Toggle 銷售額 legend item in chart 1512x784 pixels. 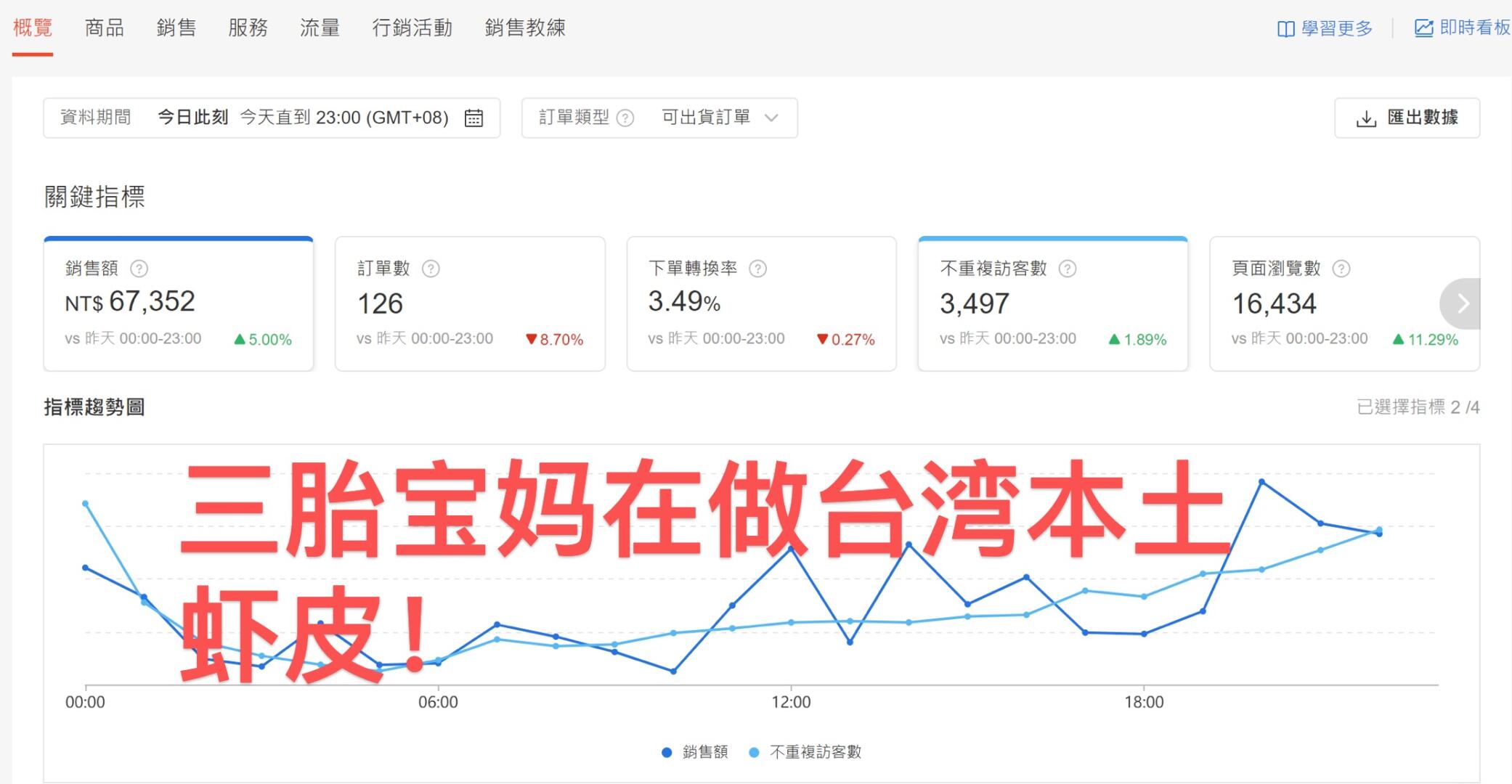695,752
